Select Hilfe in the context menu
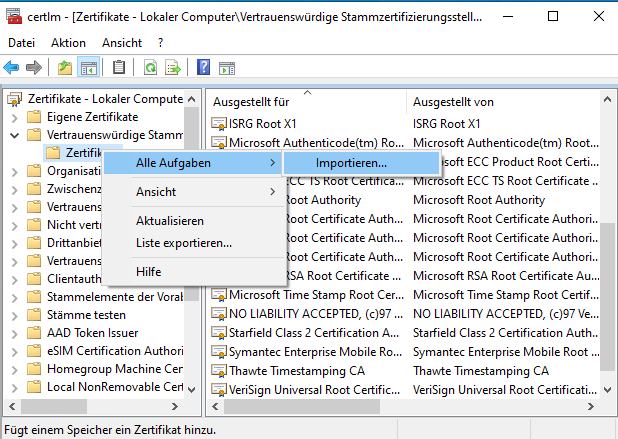Viewport: 618px width, 439px height. (193, 272)
